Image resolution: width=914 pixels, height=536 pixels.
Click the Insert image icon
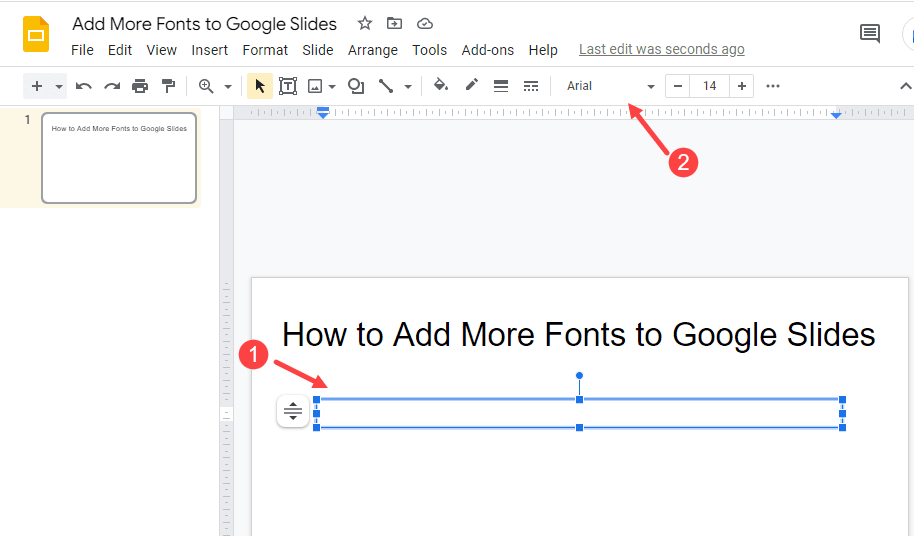click(x=315, y=86)
